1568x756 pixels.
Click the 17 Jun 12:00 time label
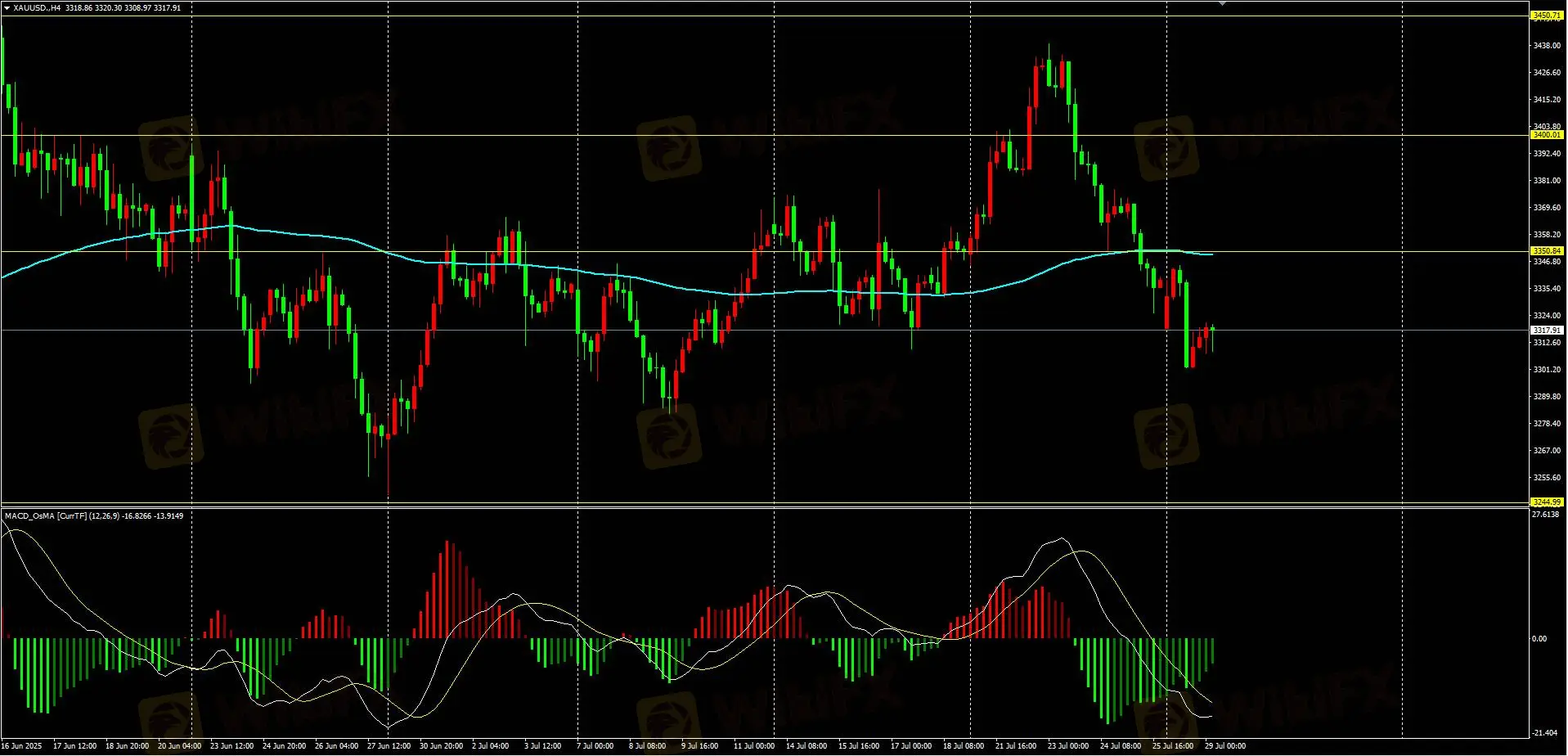[74, 746]
